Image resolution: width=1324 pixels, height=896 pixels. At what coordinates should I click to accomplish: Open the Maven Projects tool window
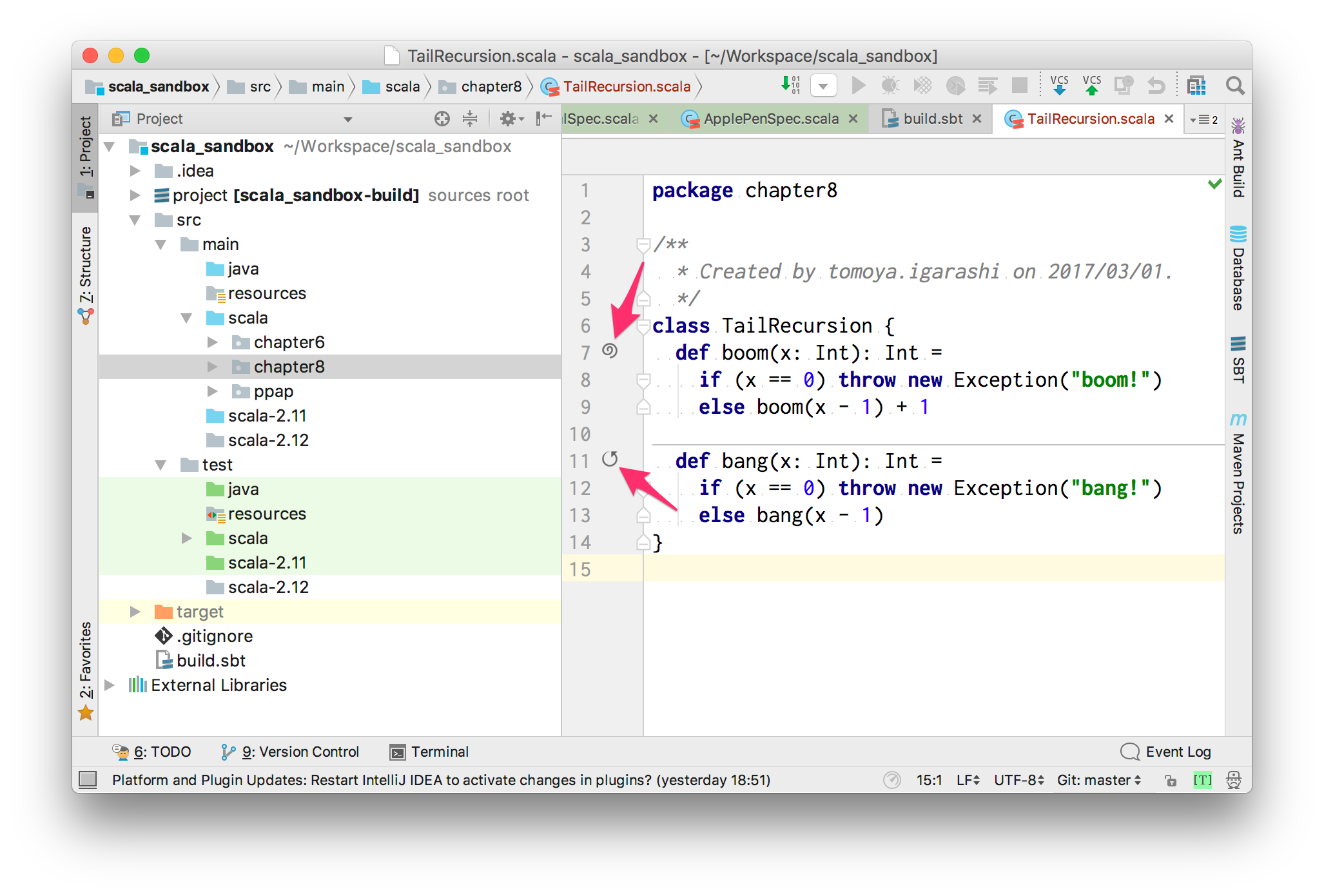(x=1238, y=474)
